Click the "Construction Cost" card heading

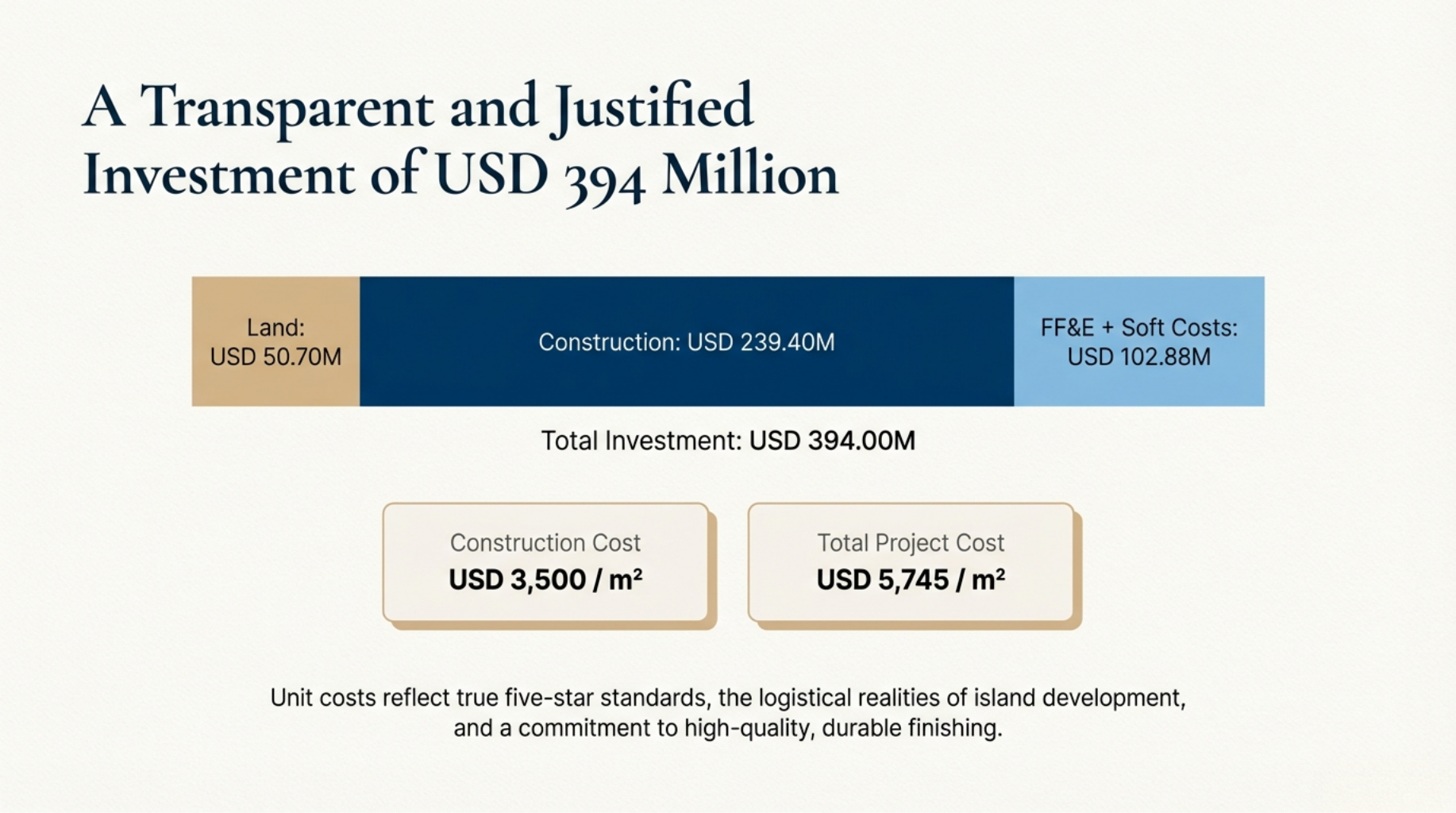545,543
